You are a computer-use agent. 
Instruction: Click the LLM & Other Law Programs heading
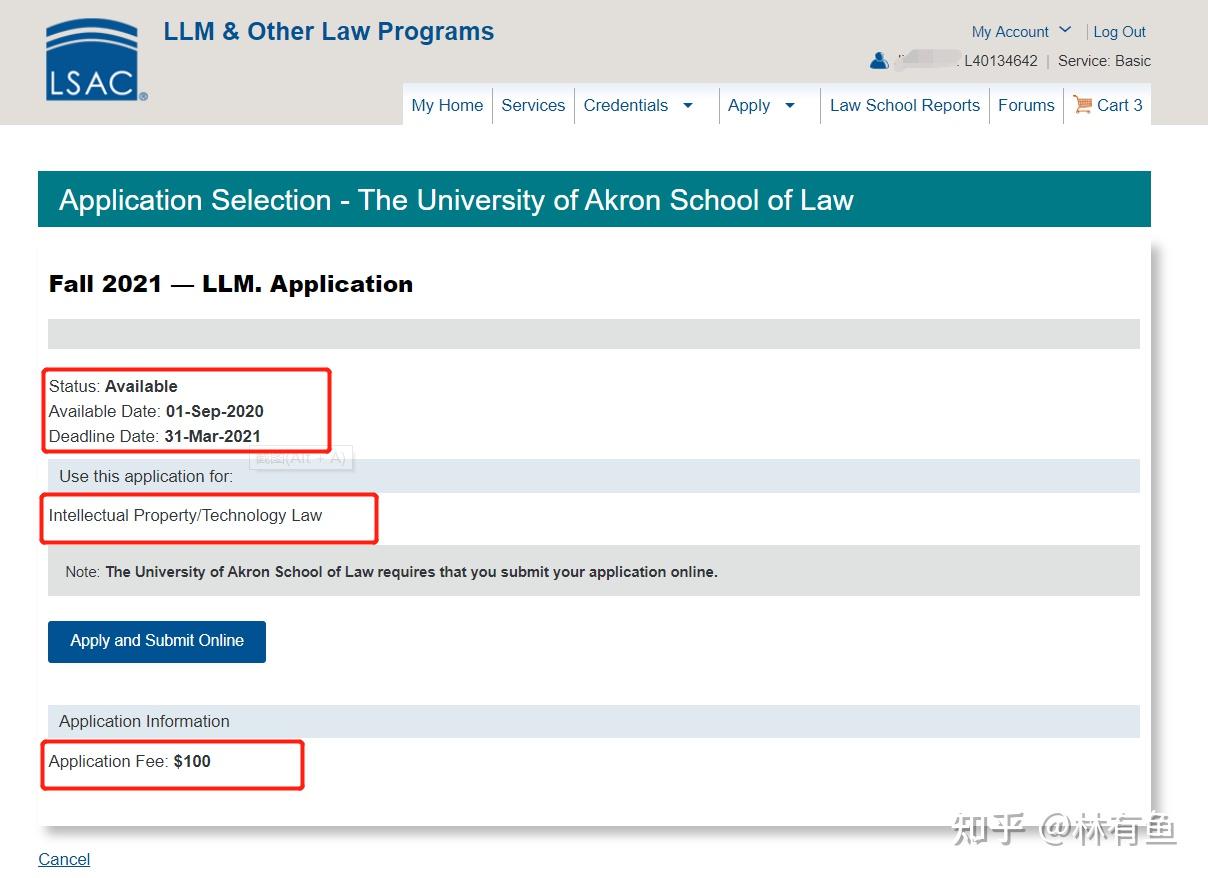pyautogui.click(x=328, y=31)
